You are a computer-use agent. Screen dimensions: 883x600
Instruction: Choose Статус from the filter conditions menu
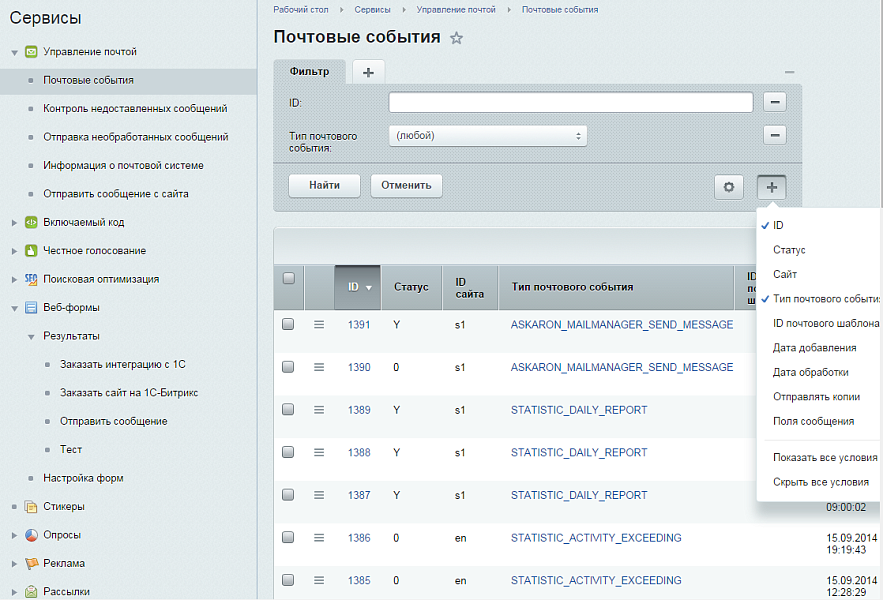[789, 250]
